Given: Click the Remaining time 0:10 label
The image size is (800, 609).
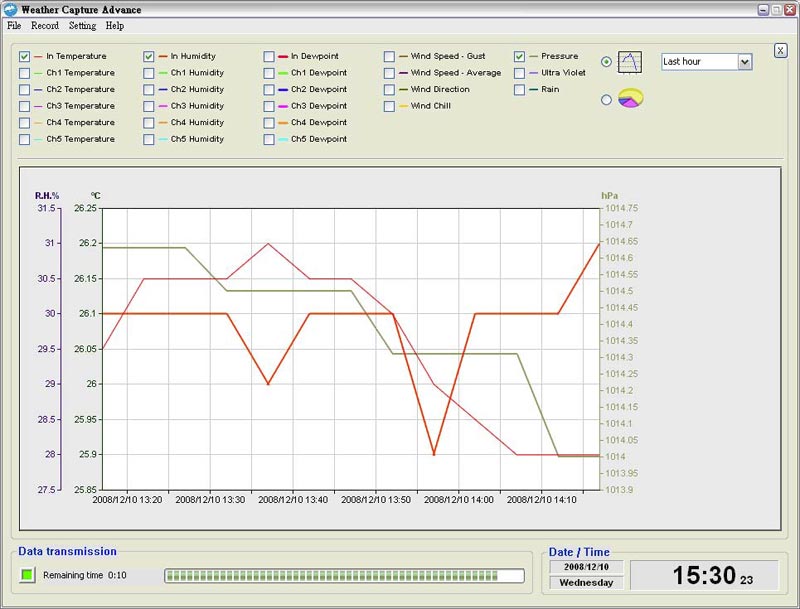Looking at the screenshot, I should (x=85, y=575).
